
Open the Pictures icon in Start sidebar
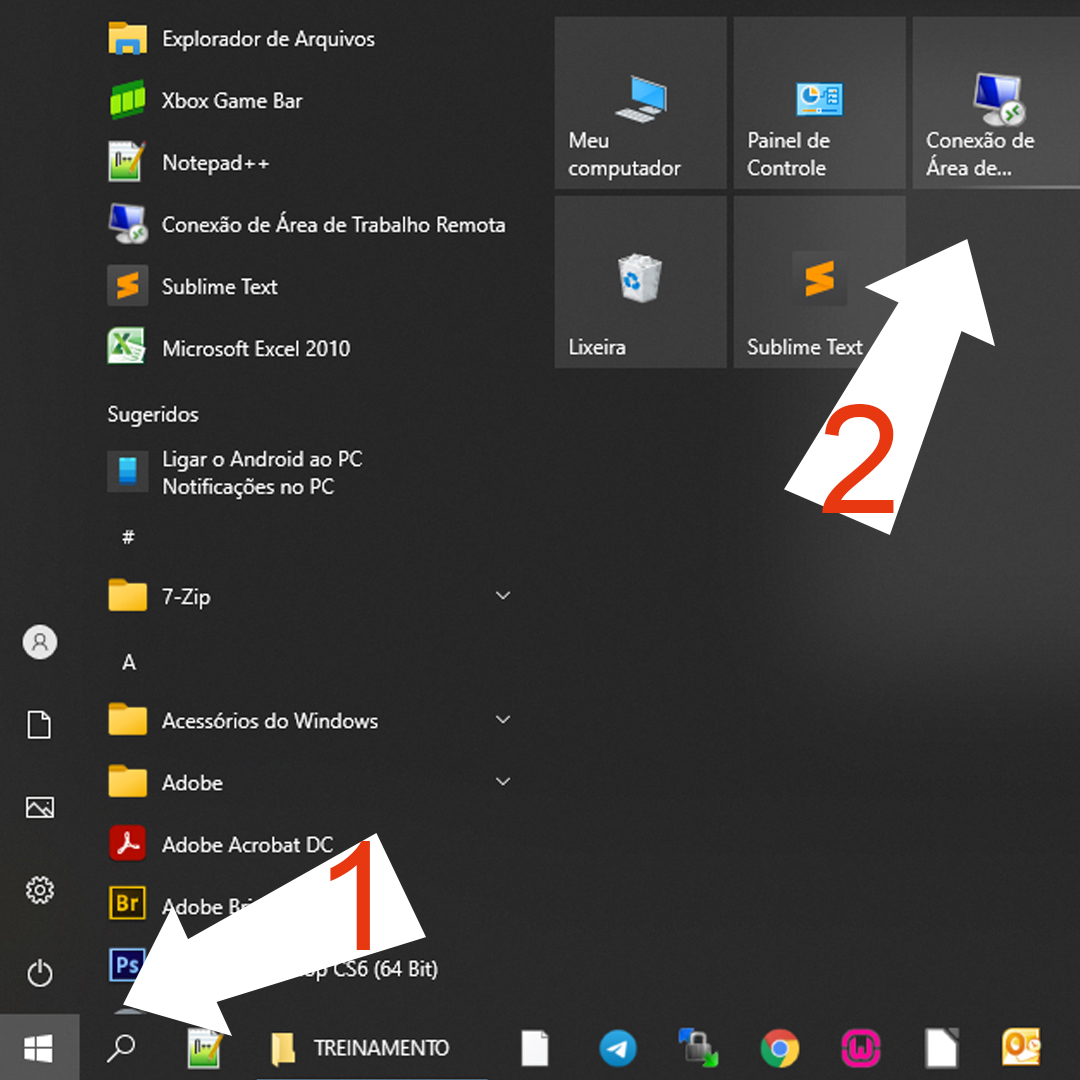(39, 807)
